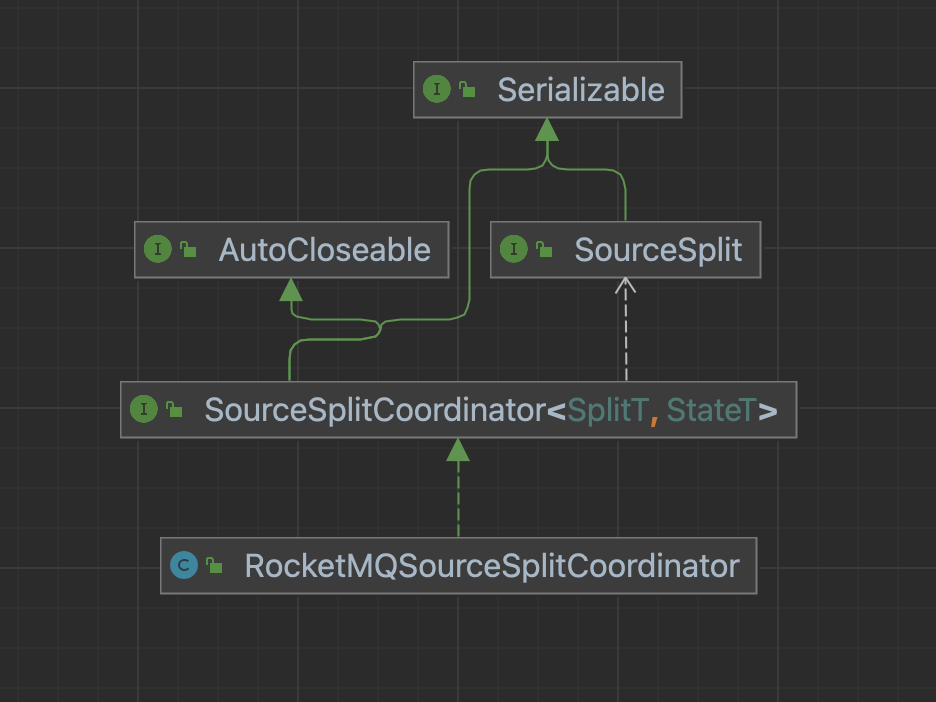Click the green lock icon beside Serializable
This screenshot has height=702, width=936.
click(467, 90)
